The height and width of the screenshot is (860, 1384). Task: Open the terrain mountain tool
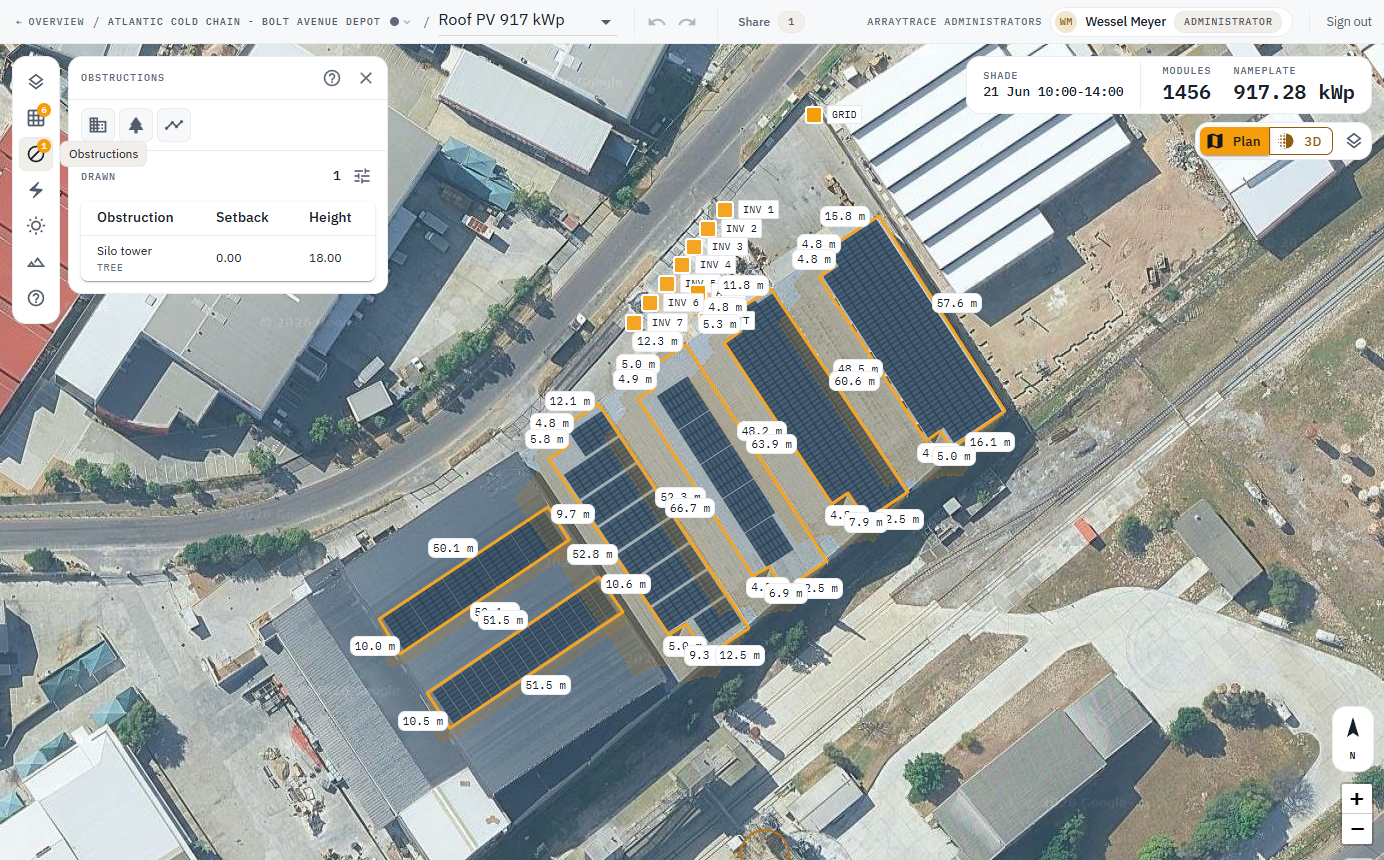coord(36,262)
